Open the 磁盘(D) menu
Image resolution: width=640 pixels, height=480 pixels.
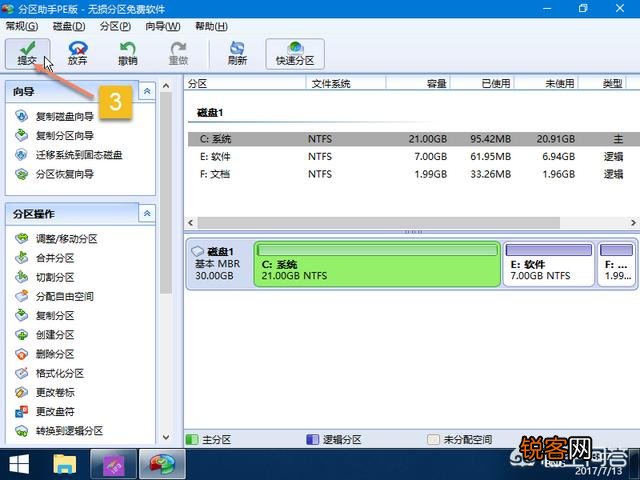point(69,26)
